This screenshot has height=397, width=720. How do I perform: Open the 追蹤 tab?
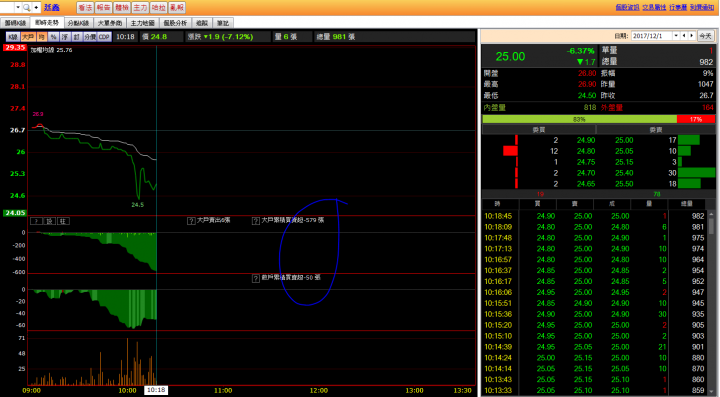[x=202, y=23]
